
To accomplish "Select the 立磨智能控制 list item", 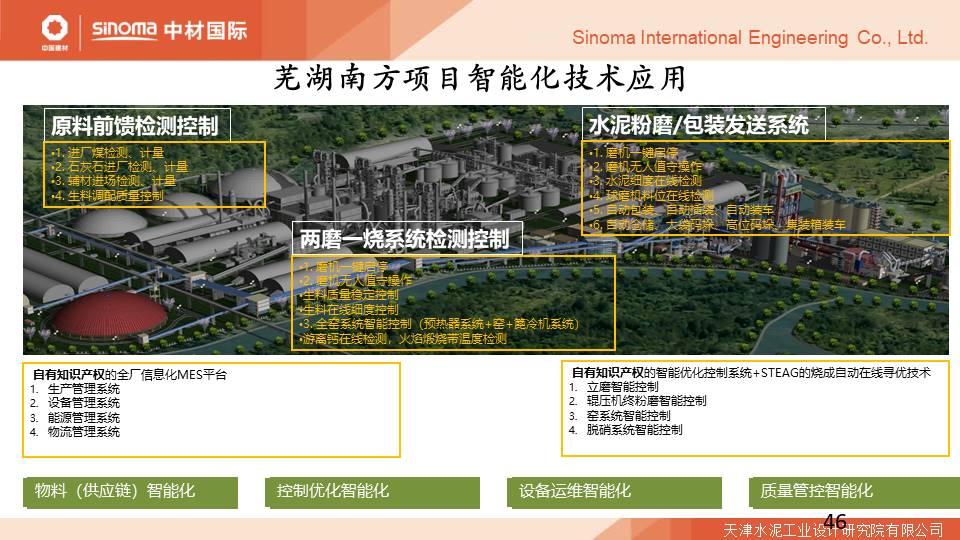I will click(622, 387).
